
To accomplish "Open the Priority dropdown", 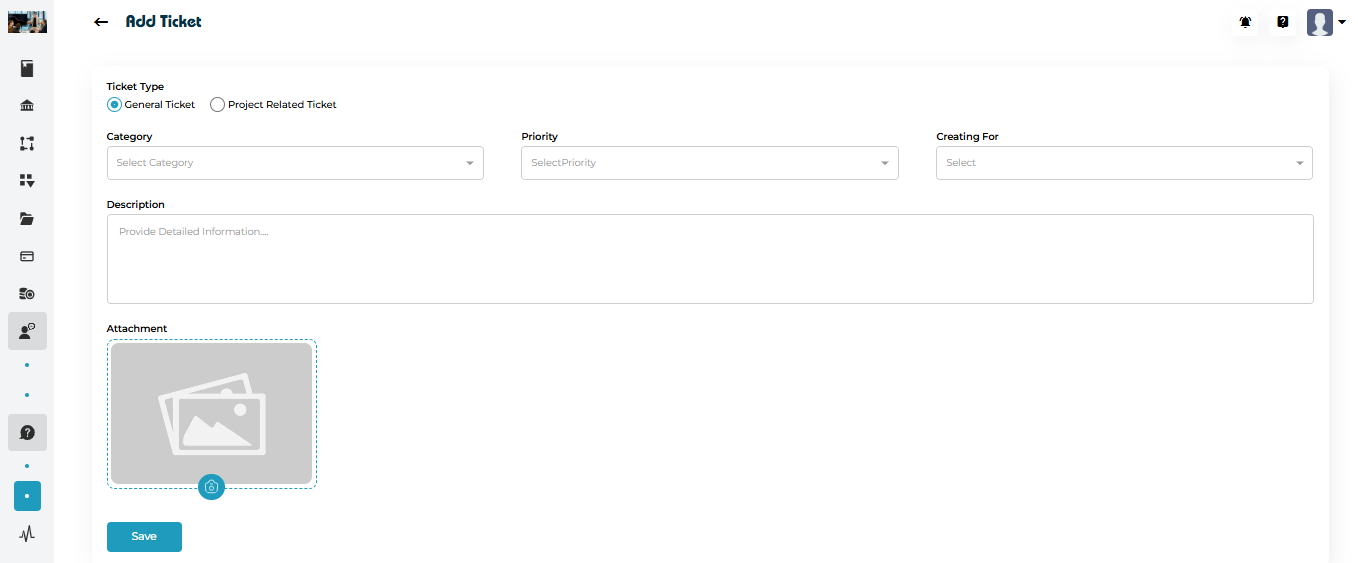I will [709, 163].
